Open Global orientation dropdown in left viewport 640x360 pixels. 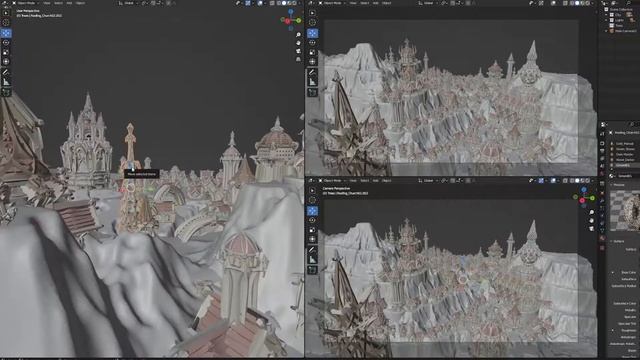[x=129, y=3]
